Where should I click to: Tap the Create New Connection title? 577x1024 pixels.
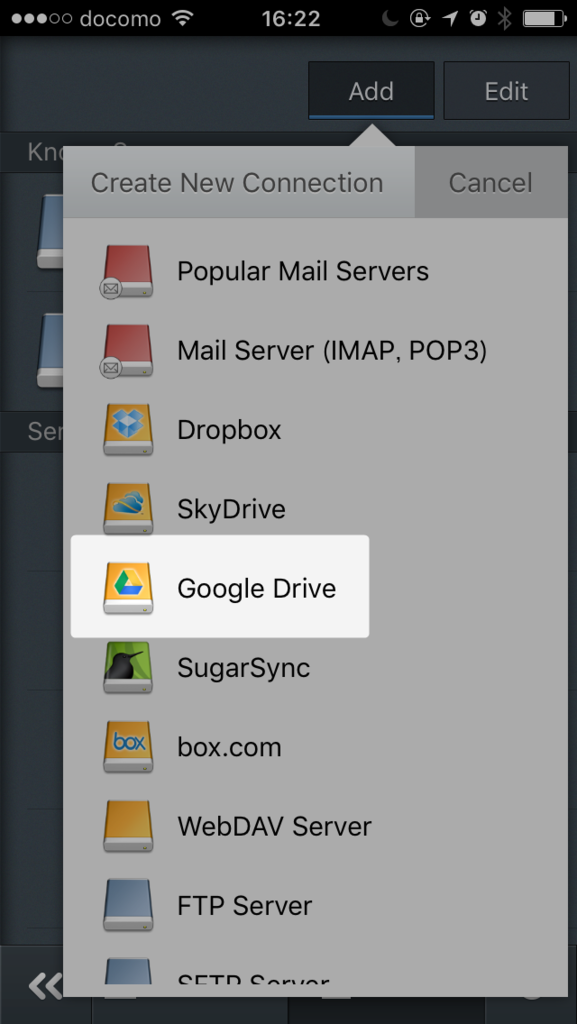coord(237,183)
